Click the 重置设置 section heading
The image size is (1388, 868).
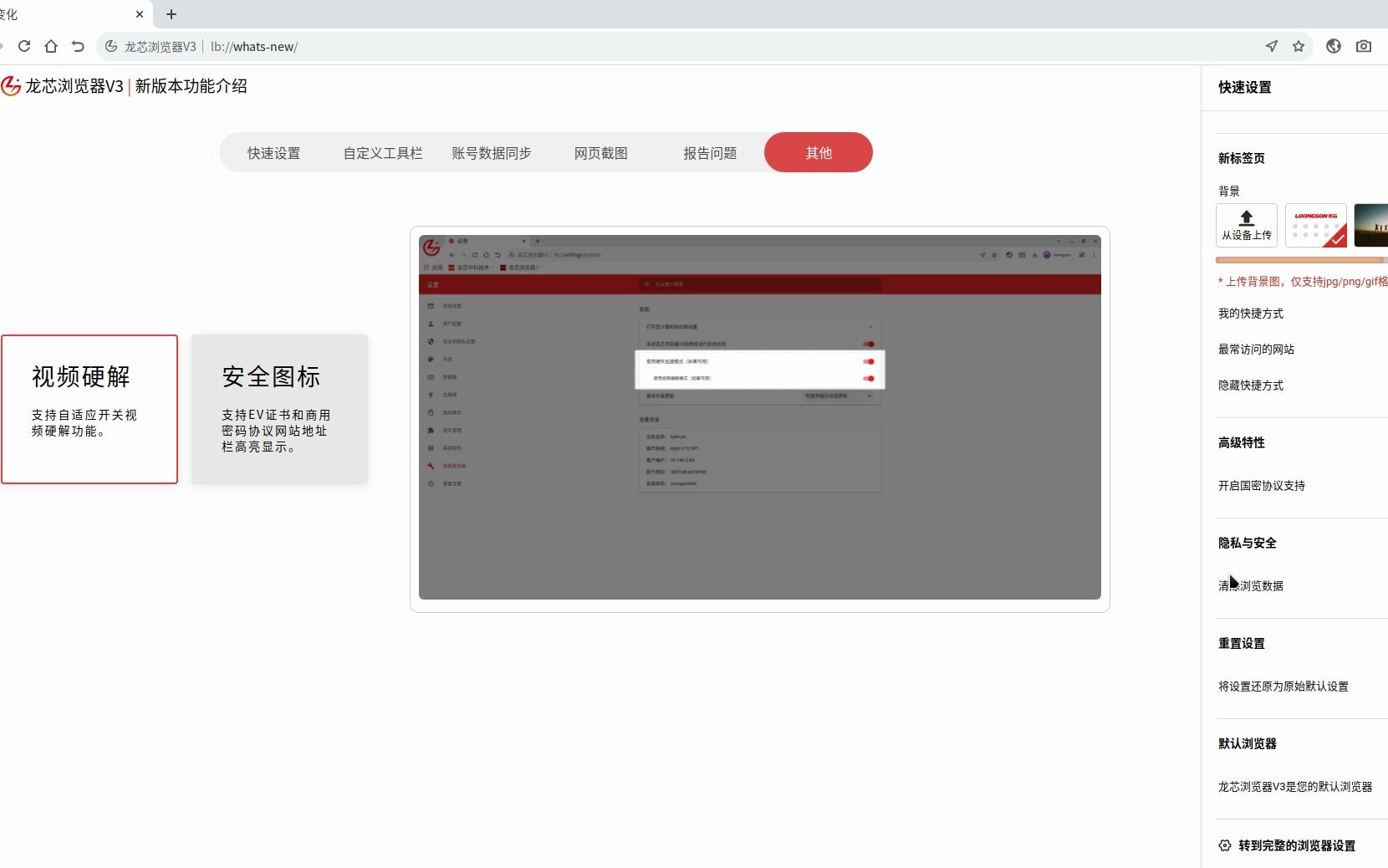pos(1242,643)
